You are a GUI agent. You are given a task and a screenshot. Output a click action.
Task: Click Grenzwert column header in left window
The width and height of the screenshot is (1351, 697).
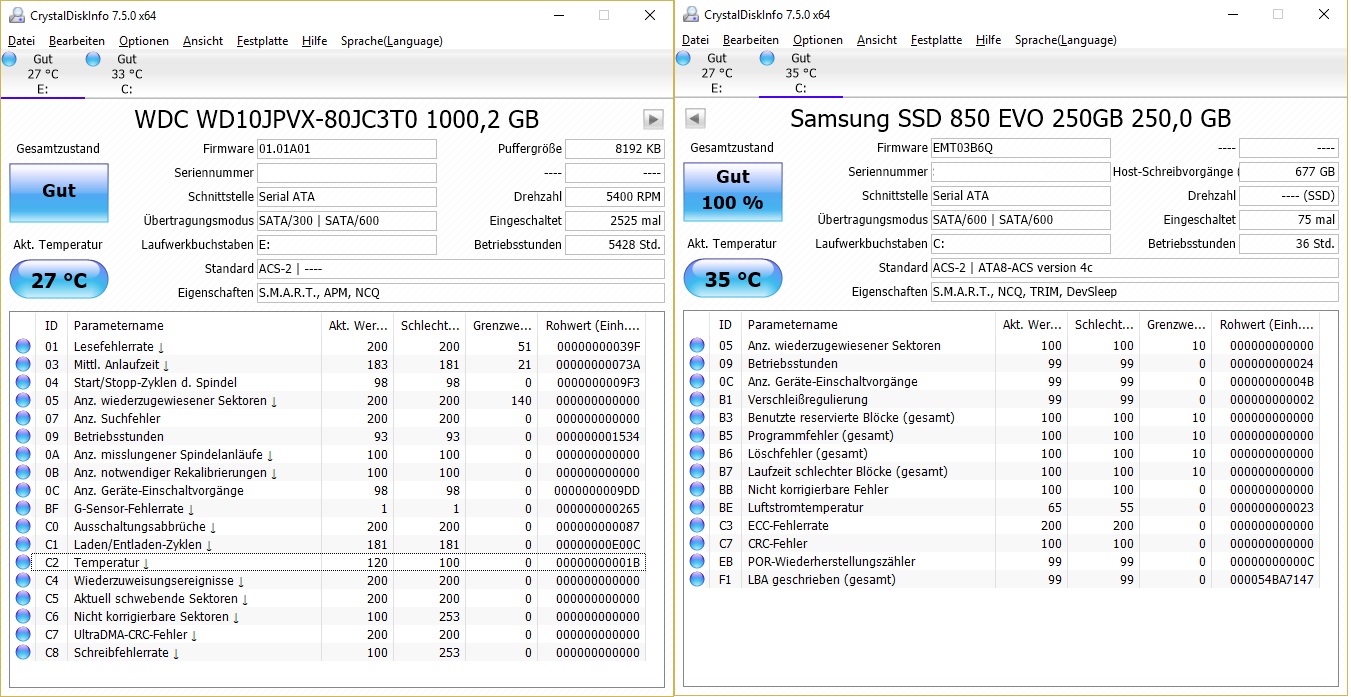click(x=502, y=325)
